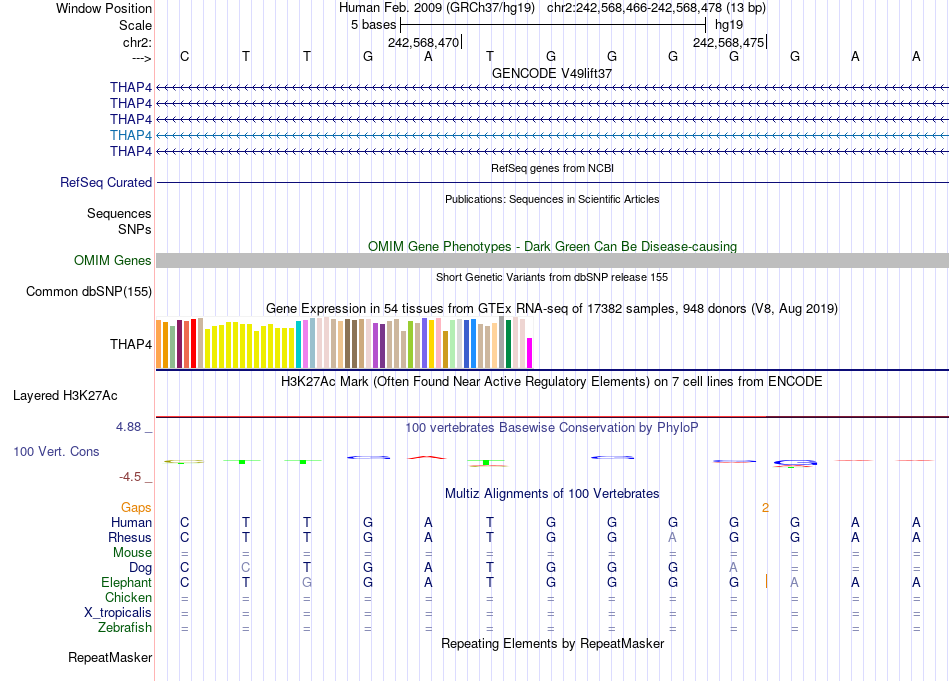The width and height of the screenshot is (950, 681).
Task: Open the GTEx Gene Expression in 54 tissues title
Action: (x=552, y=308)
